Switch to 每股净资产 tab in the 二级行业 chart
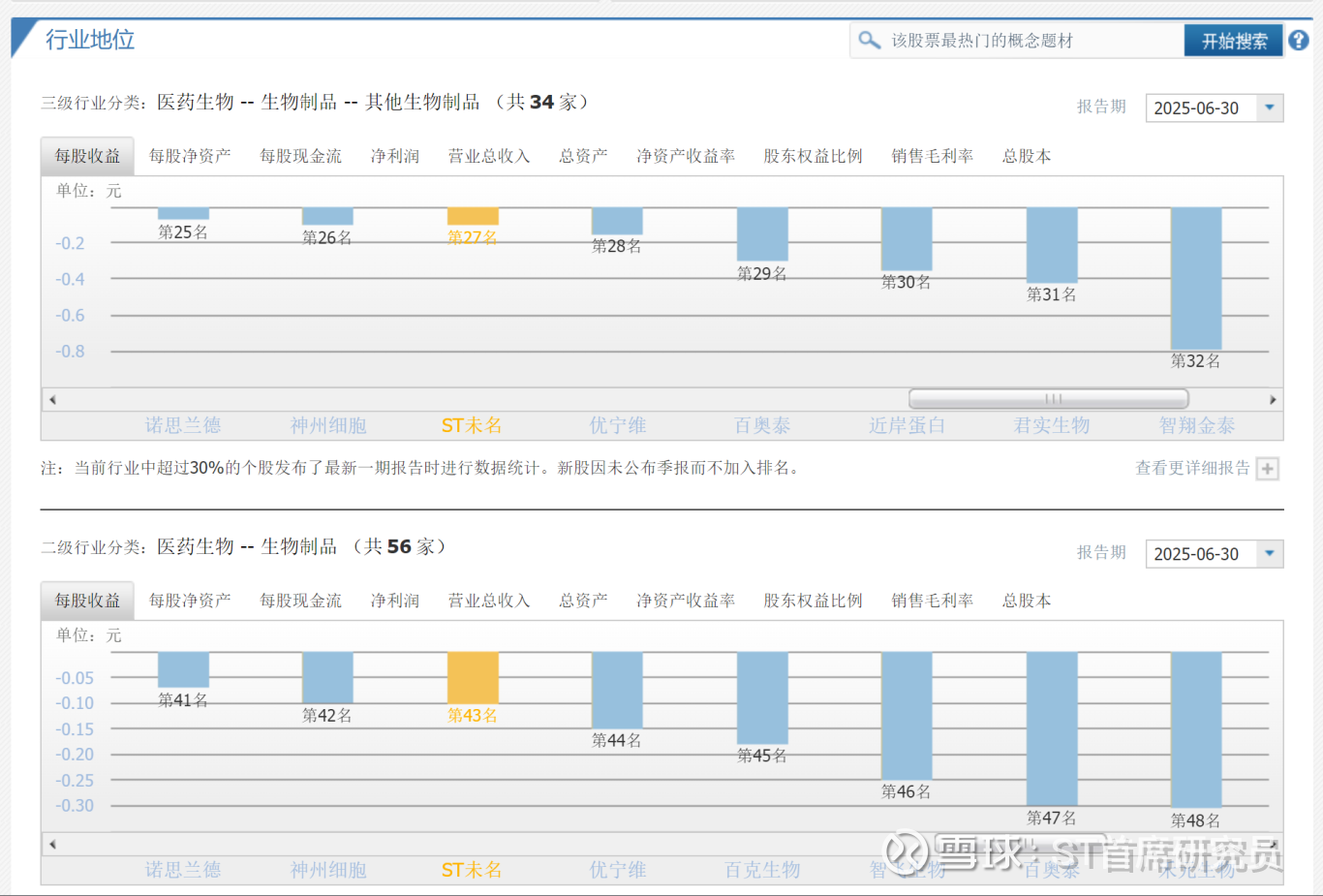 [190, 601]
